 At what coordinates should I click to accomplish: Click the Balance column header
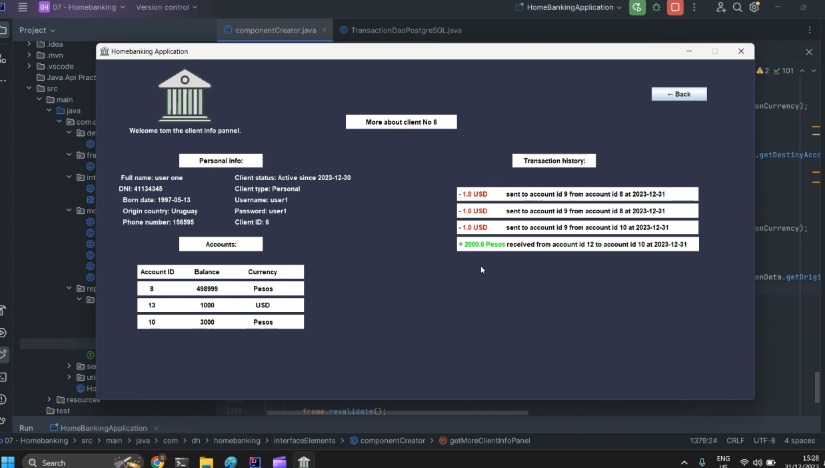coord(207,272)
